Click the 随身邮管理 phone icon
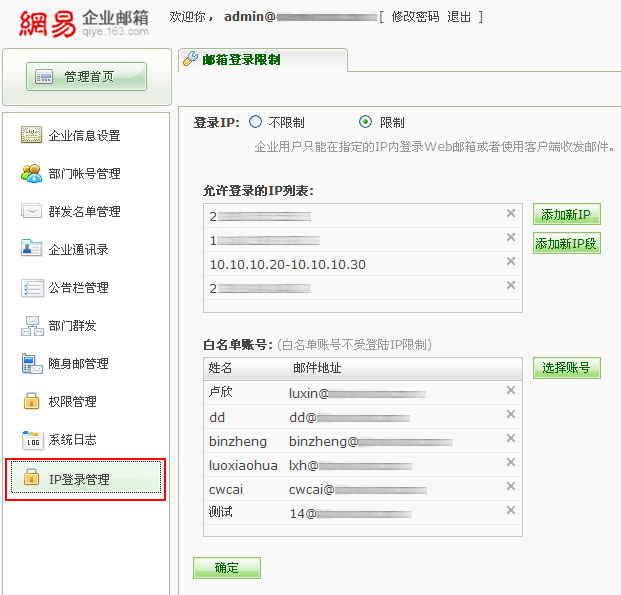621x595 pixels. [x=31, y=363]
